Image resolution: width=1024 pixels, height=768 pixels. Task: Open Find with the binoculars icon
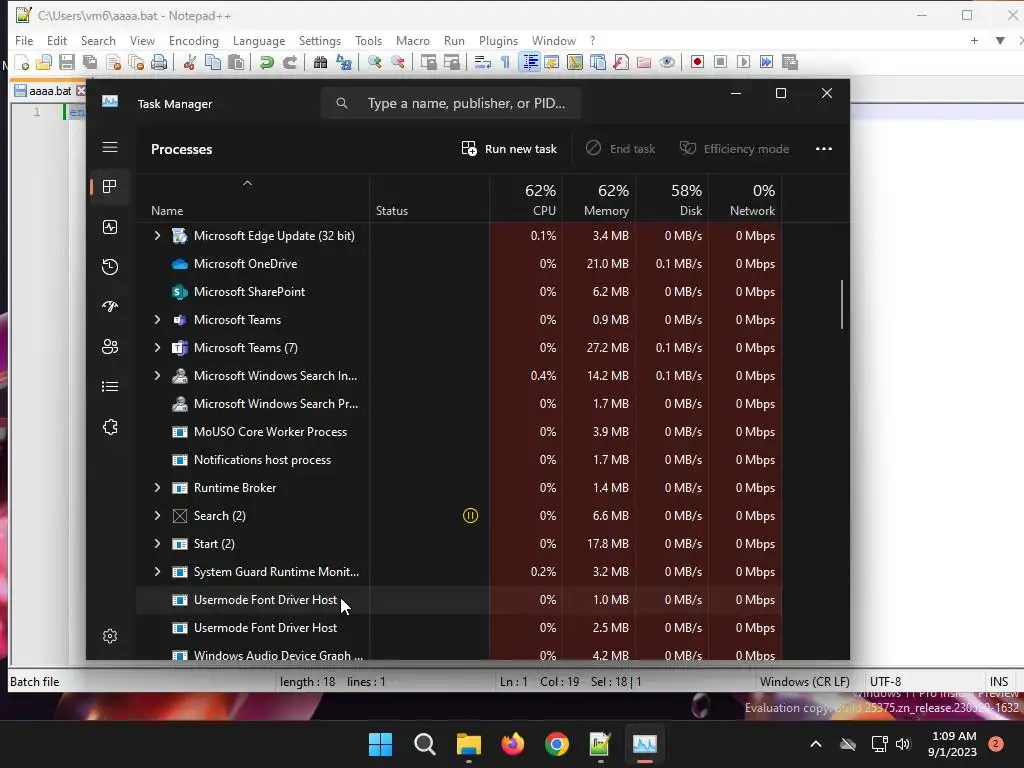pyautogui.click(x=320, y=62)
